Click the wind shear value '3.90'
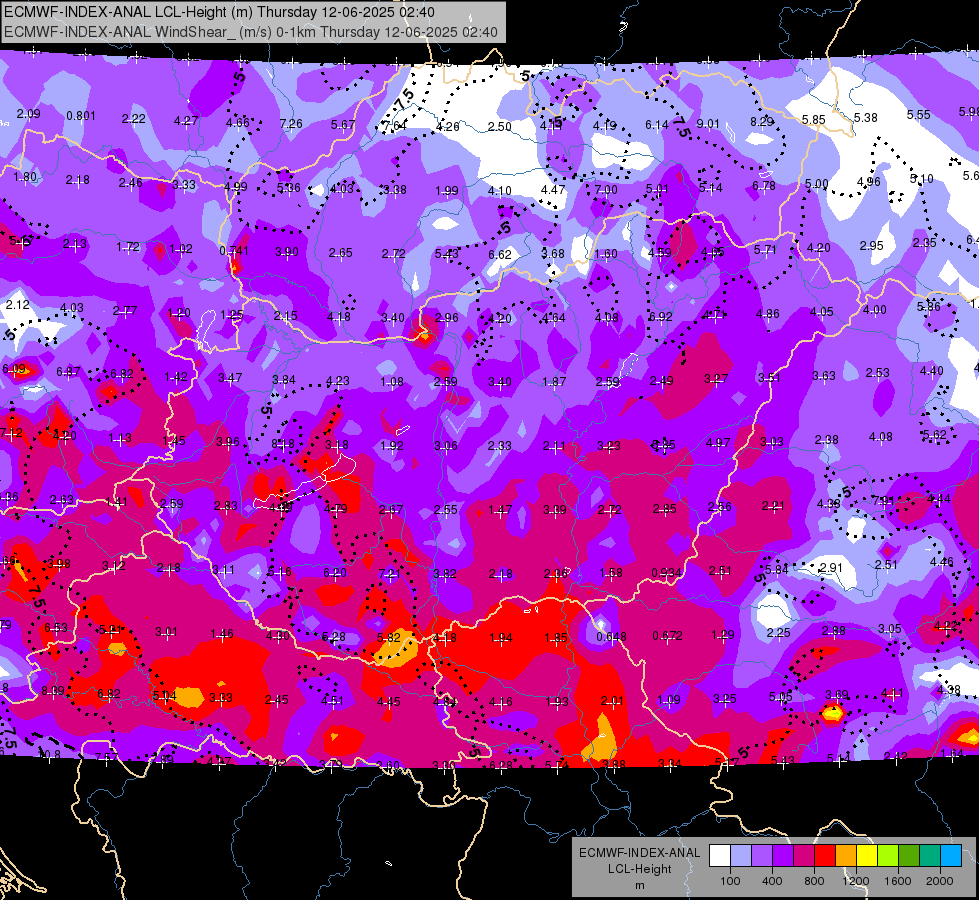979x900 pixels. tap(287, 252)
